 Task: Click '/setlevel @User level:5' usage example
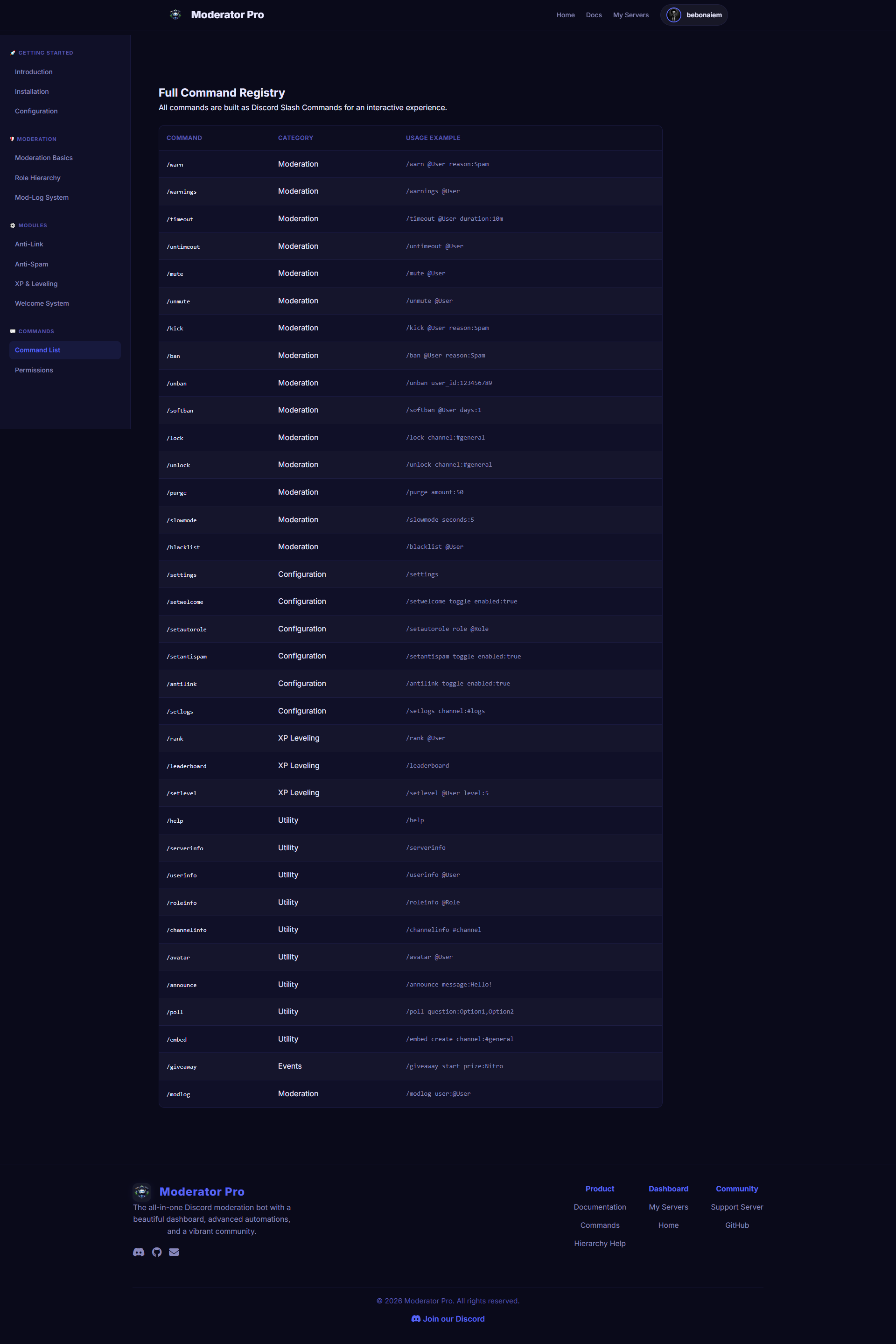[x=447, y=793]
